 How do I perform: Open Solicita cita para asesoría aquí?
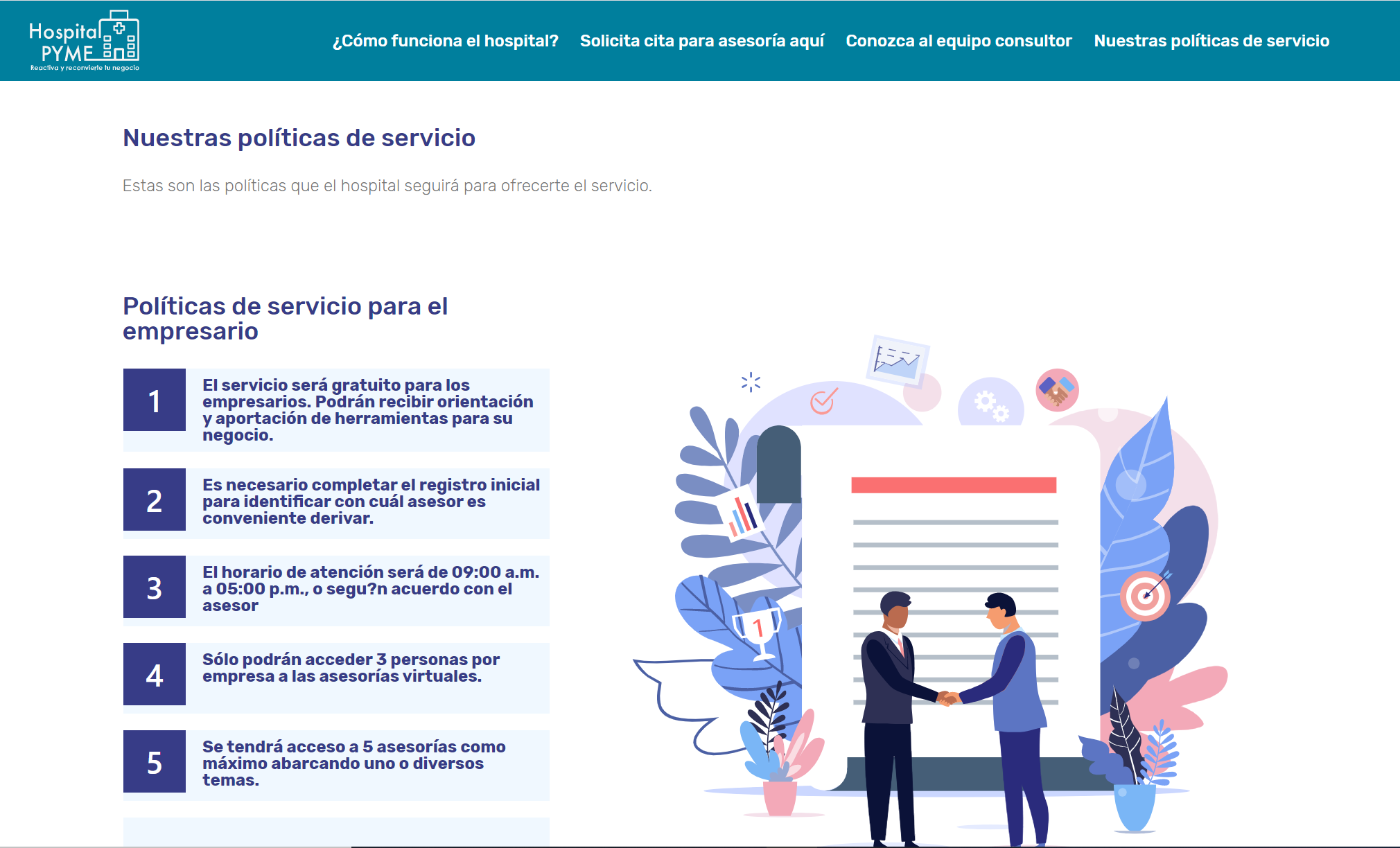coord(702,41)
